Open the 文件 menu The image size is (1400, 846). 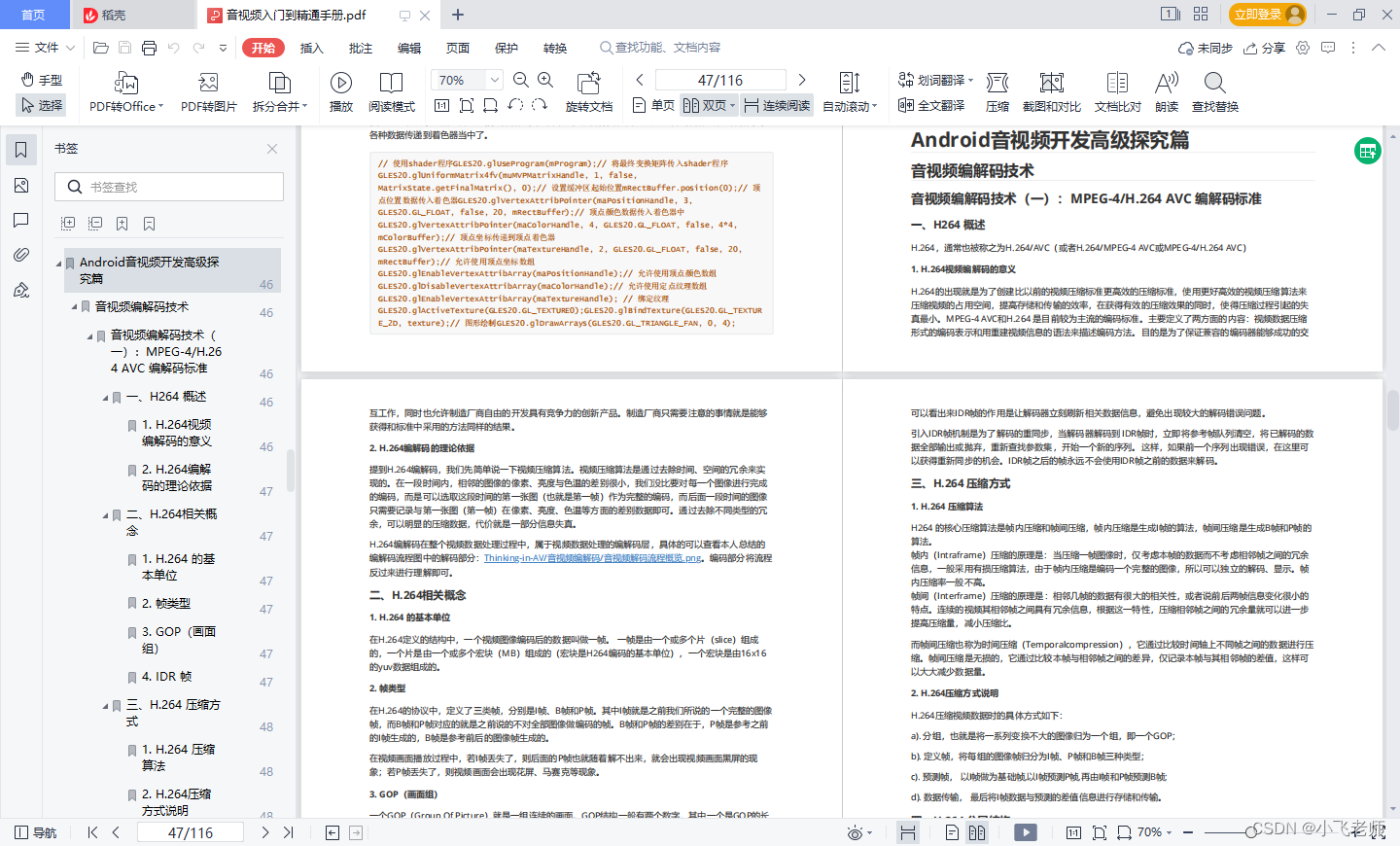coord(45,48)
